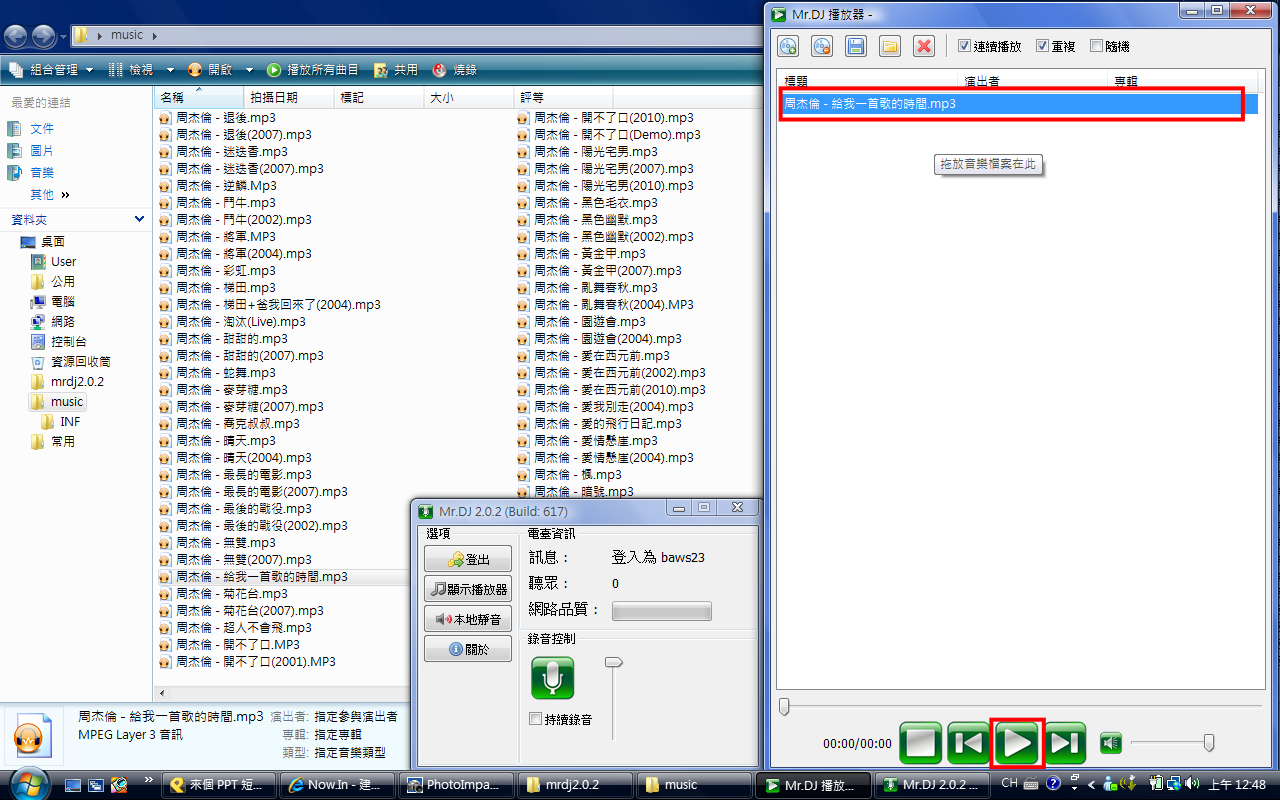The image size is (1280, 800).
Task: Click the 標題 column header in playlist
Action: (x=868, y=81)
